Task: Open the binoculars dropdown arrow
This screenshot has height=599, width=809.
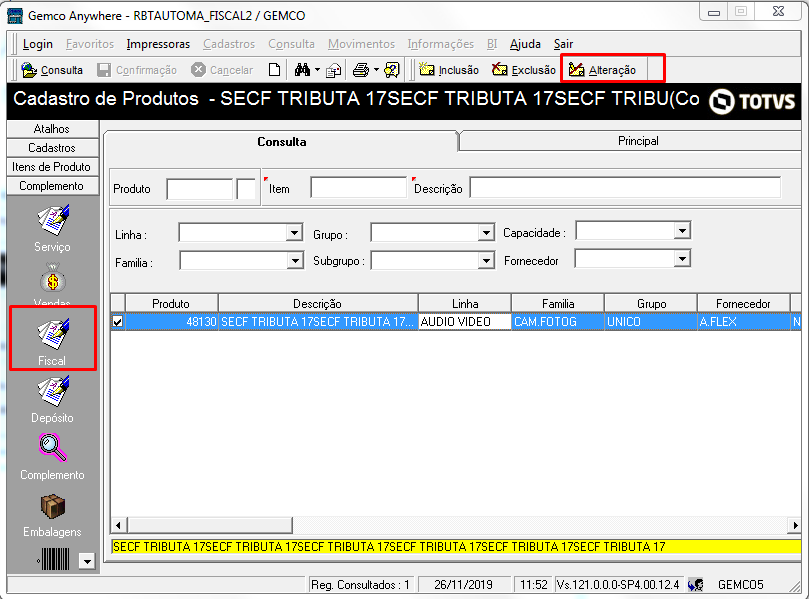Action: (317, 70)
